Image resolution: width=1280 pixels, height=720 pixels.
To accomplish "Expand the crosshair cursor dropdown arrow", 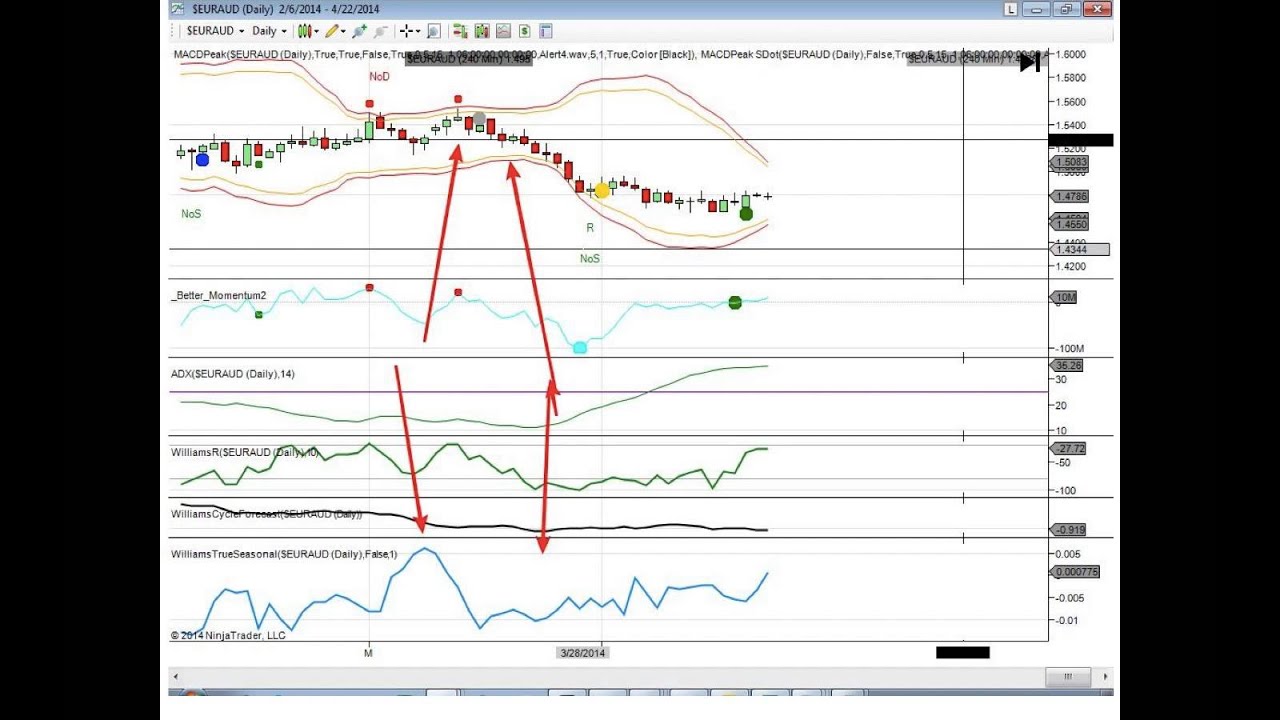I will tap(419, 31).
